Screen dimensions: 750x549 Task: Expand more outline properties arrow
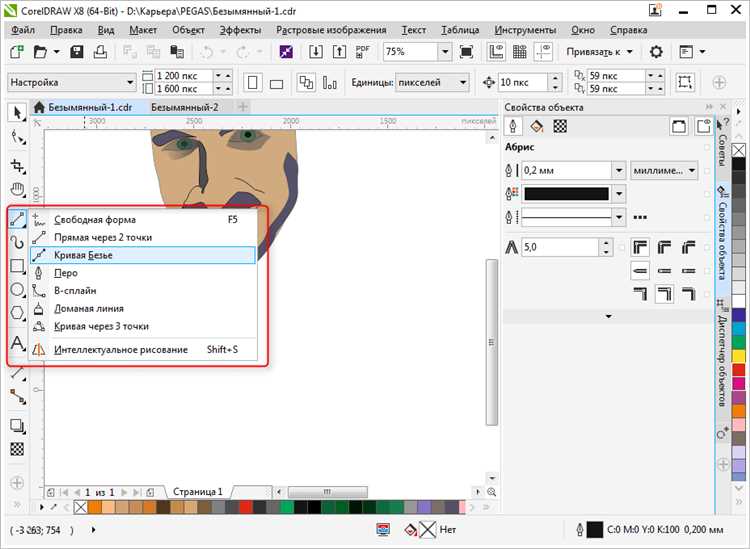608,316
